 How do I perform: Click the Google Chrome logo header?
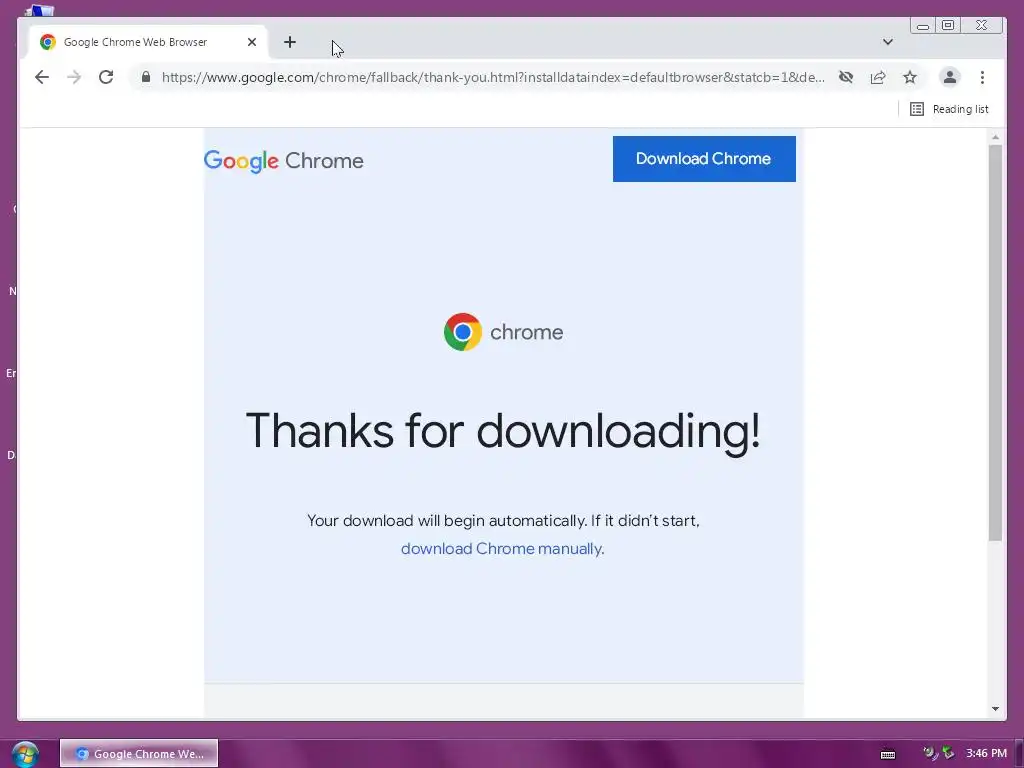(x=283, y=161)
